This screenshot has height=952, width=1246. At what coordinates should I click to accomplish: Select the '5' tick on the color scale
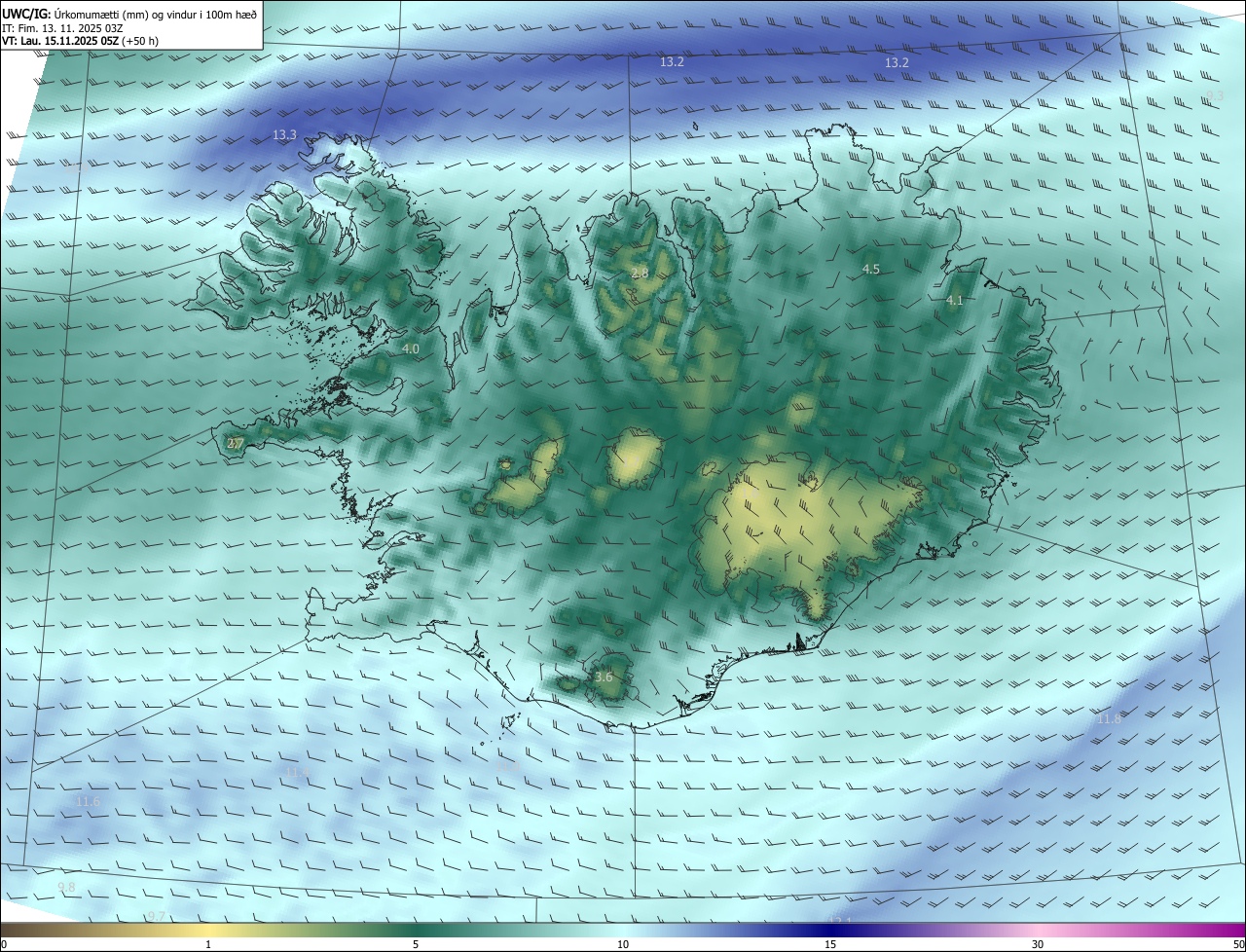pos(416,944)
